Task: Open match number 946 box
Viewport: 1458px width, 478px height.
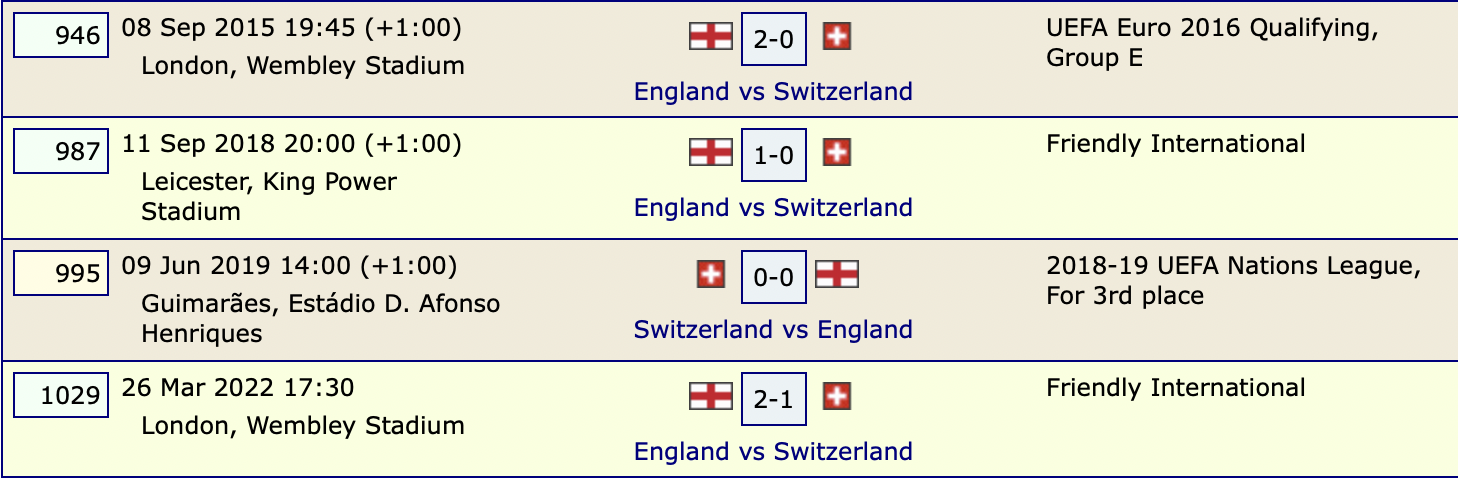Action: (x=61, y=36)
